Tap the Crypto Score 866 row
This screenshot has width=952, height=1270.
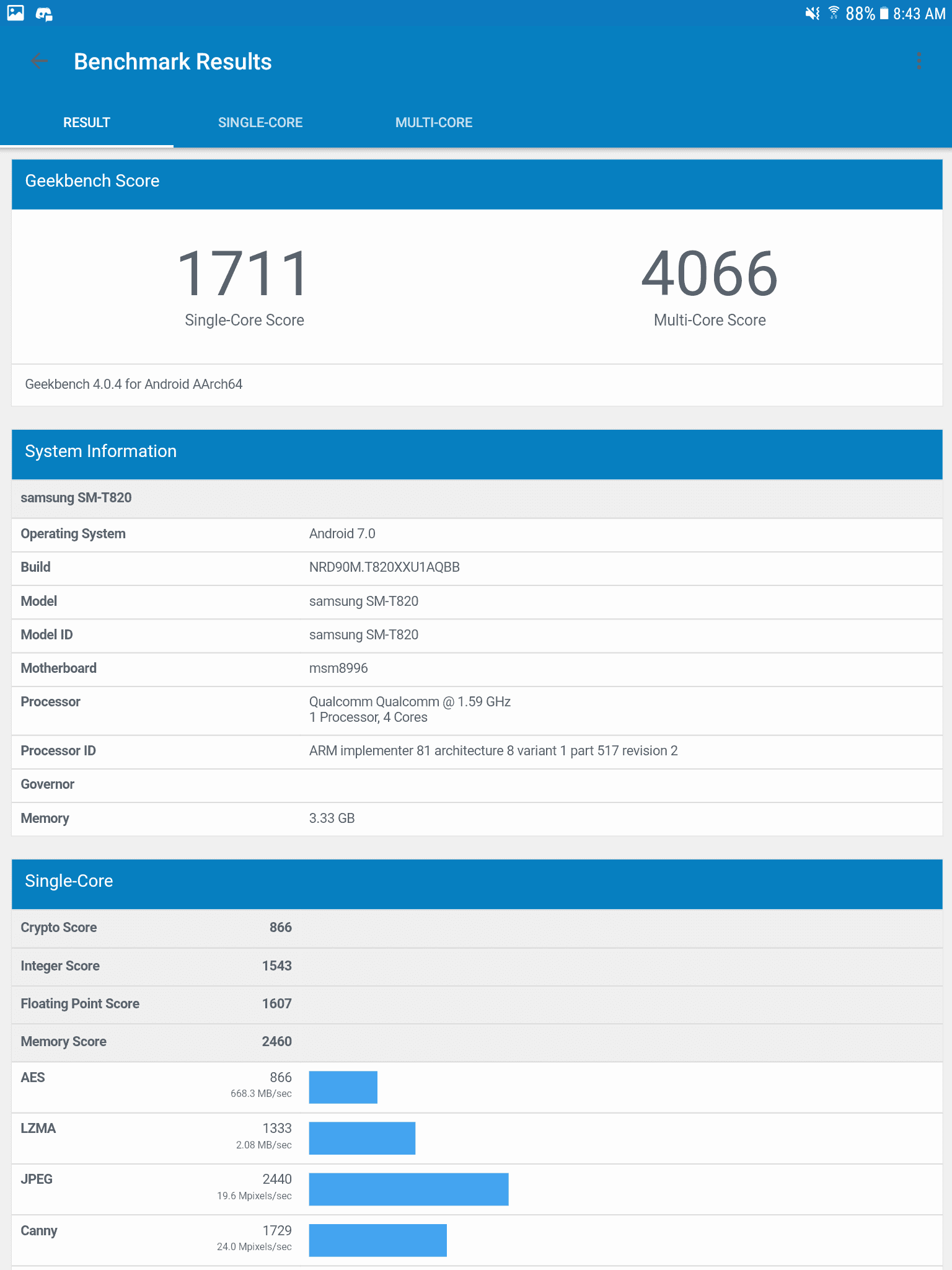click(477, 928)
